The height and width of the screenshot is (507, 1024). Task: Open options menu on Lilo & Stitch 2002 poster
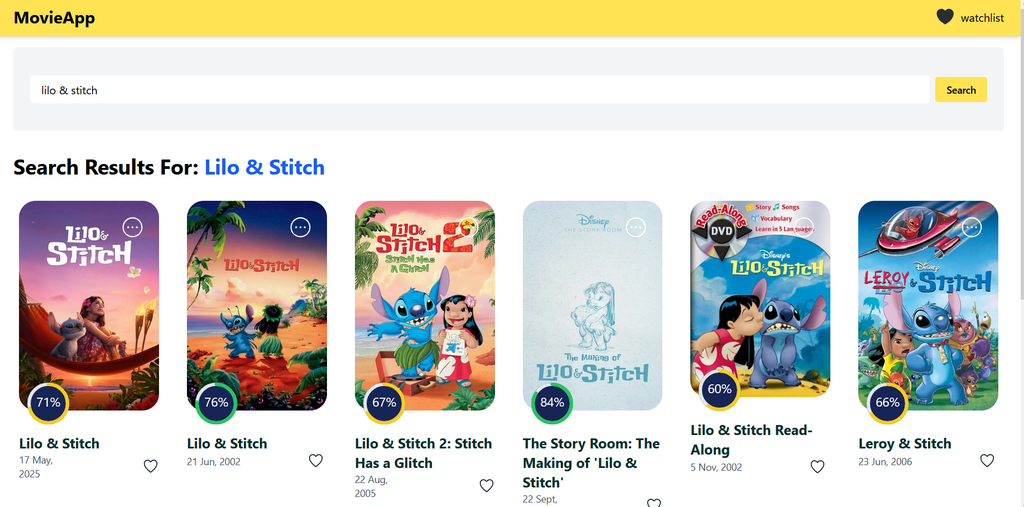pyautogui.click(x=300, y=227)
